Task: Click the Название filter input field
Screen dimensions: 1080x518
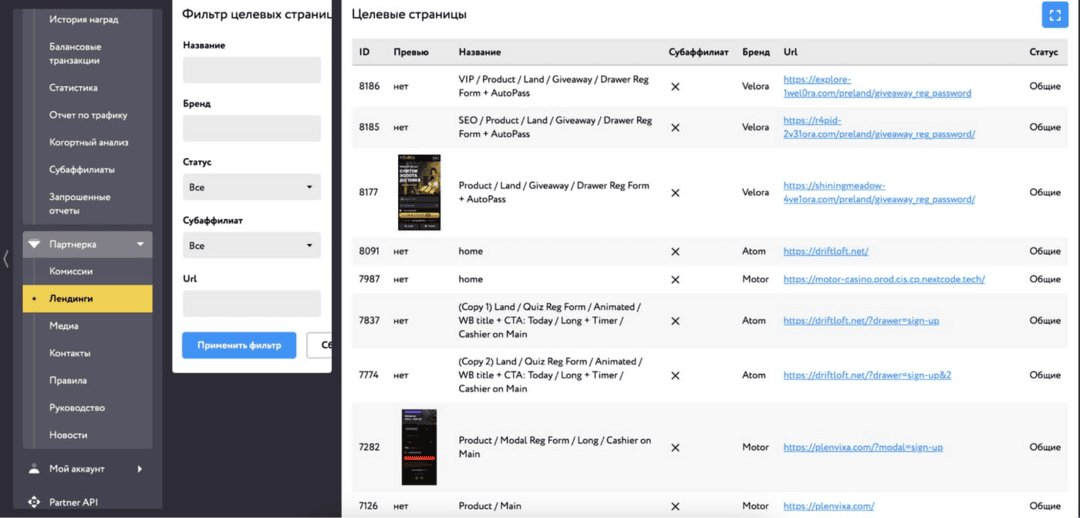Action: pos(252,70)
